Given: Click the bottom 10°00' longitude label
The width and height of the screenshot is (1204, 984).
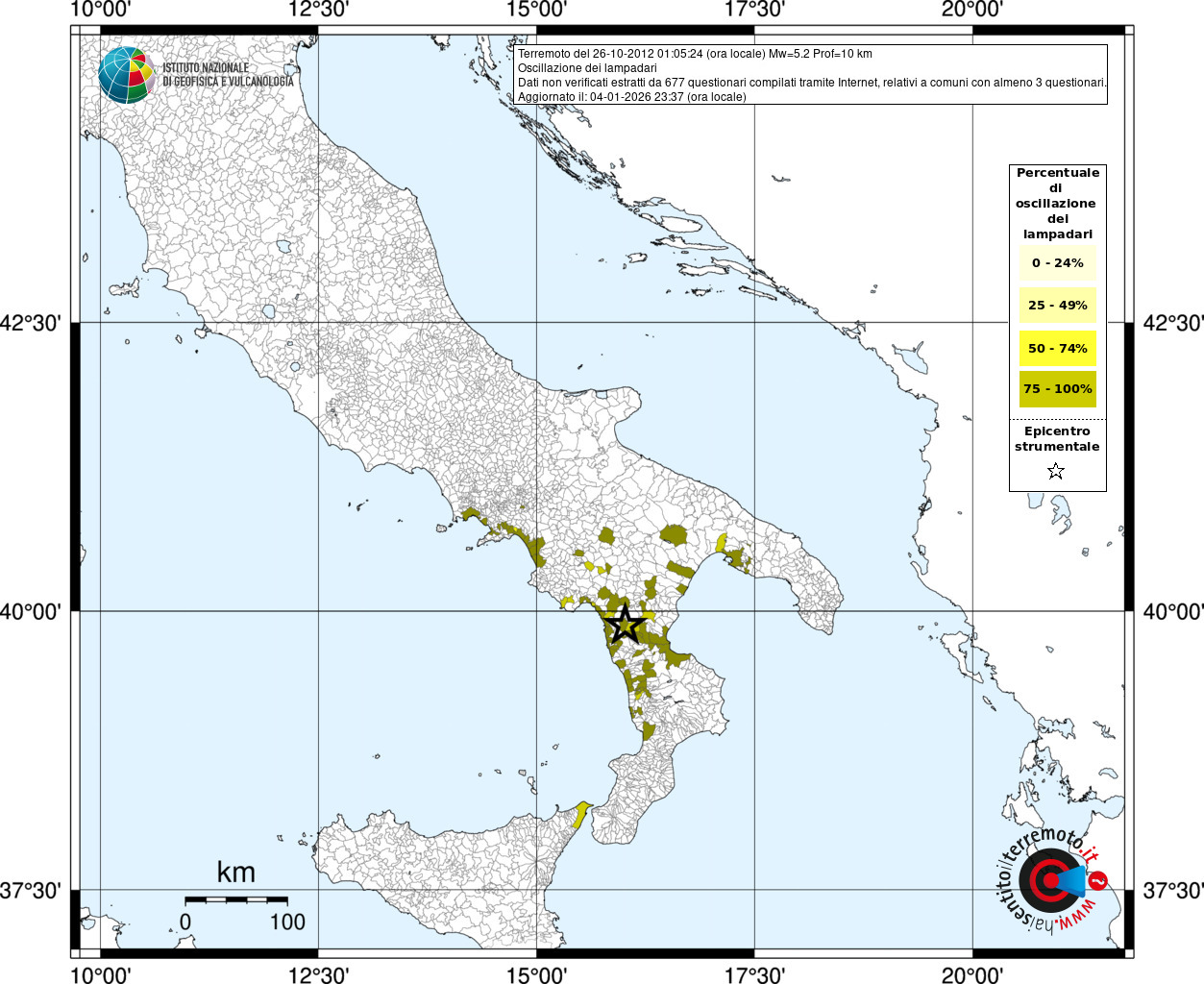Looking at the screenshot, I should coord(101,975).
